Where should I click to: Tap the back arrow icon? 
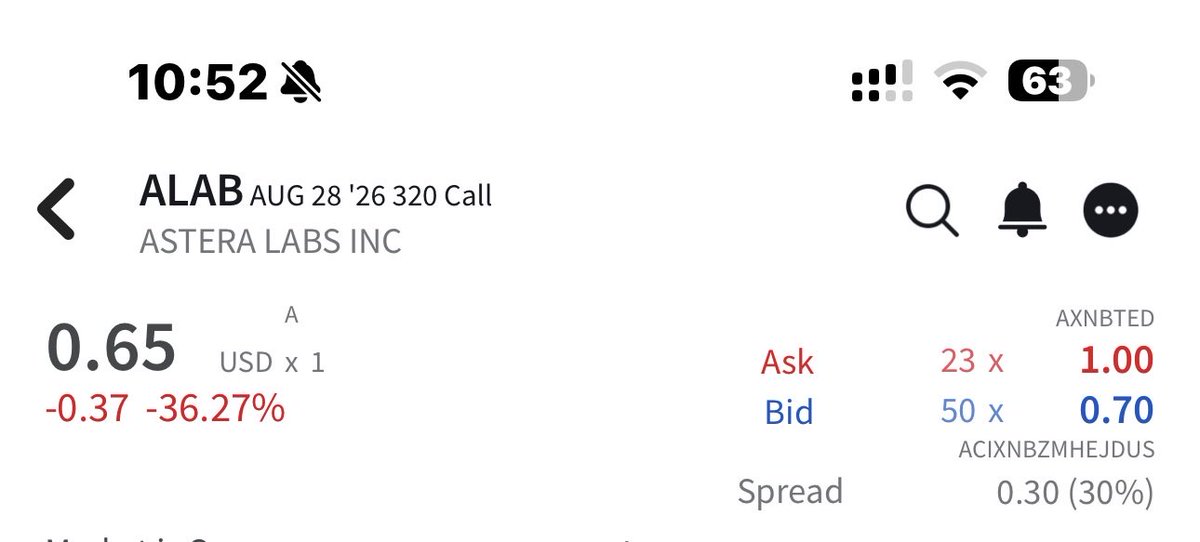(x=56, y=210)
